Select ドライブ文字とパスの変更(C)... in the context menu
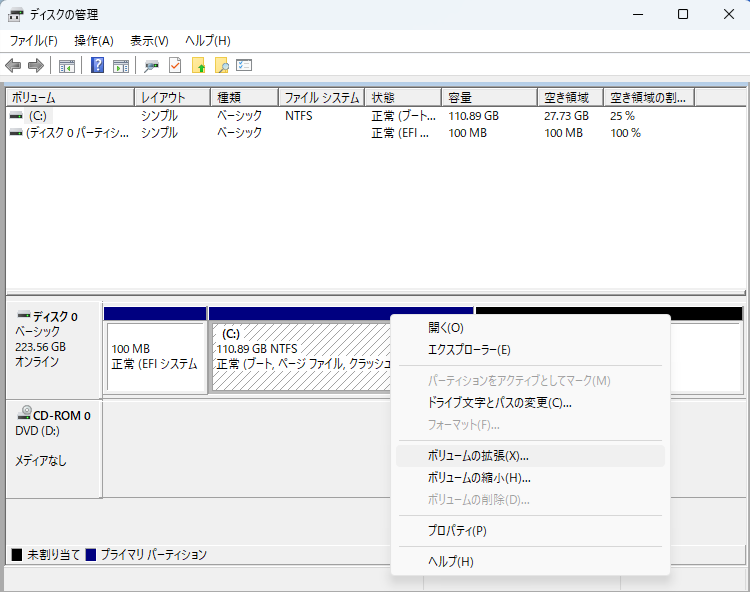The width and height of the screenshot is (750, 592). [x=530, y=403]
